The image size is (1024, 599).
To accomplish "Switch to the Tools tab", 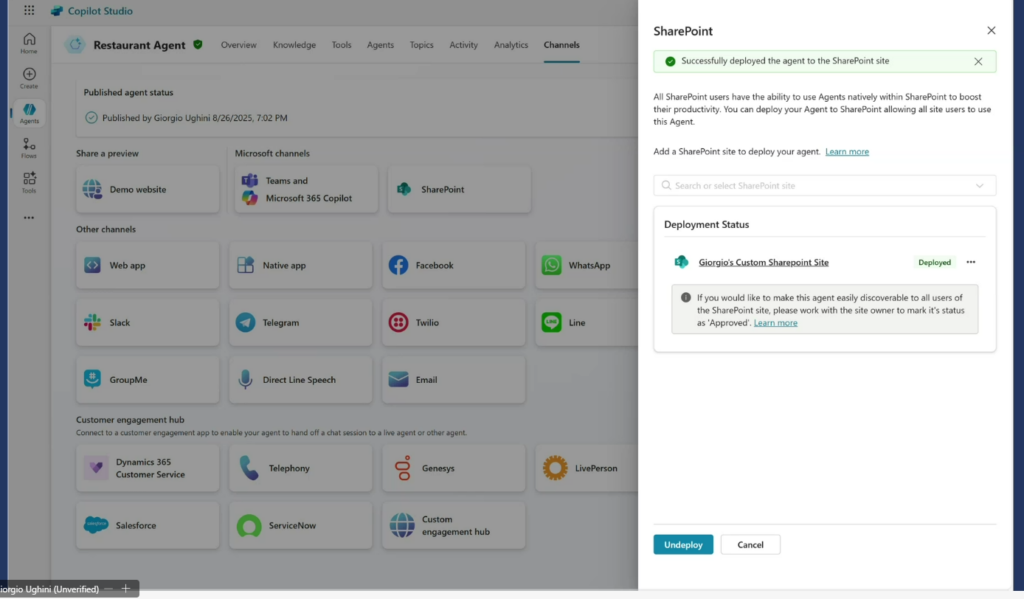I will pyautogui.click(x=341, y=45).
